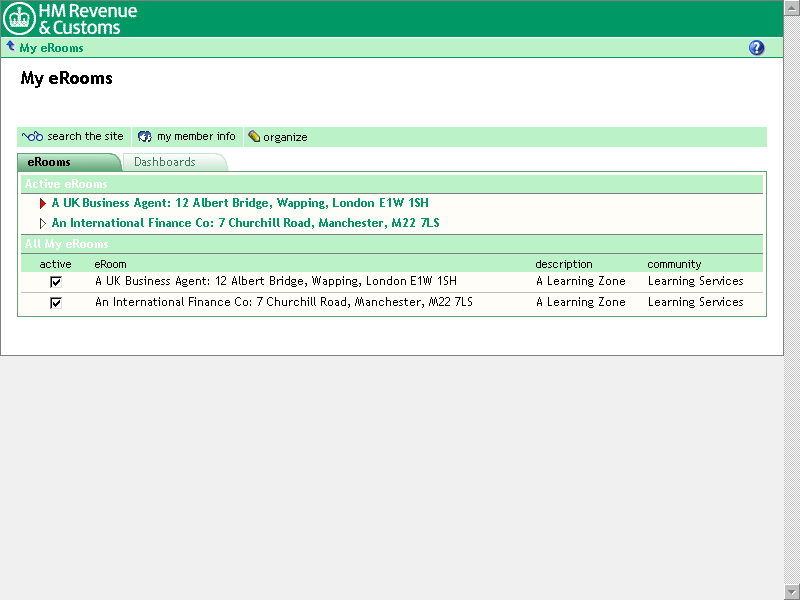Select the eRooms tab

(x=50, y=162)
